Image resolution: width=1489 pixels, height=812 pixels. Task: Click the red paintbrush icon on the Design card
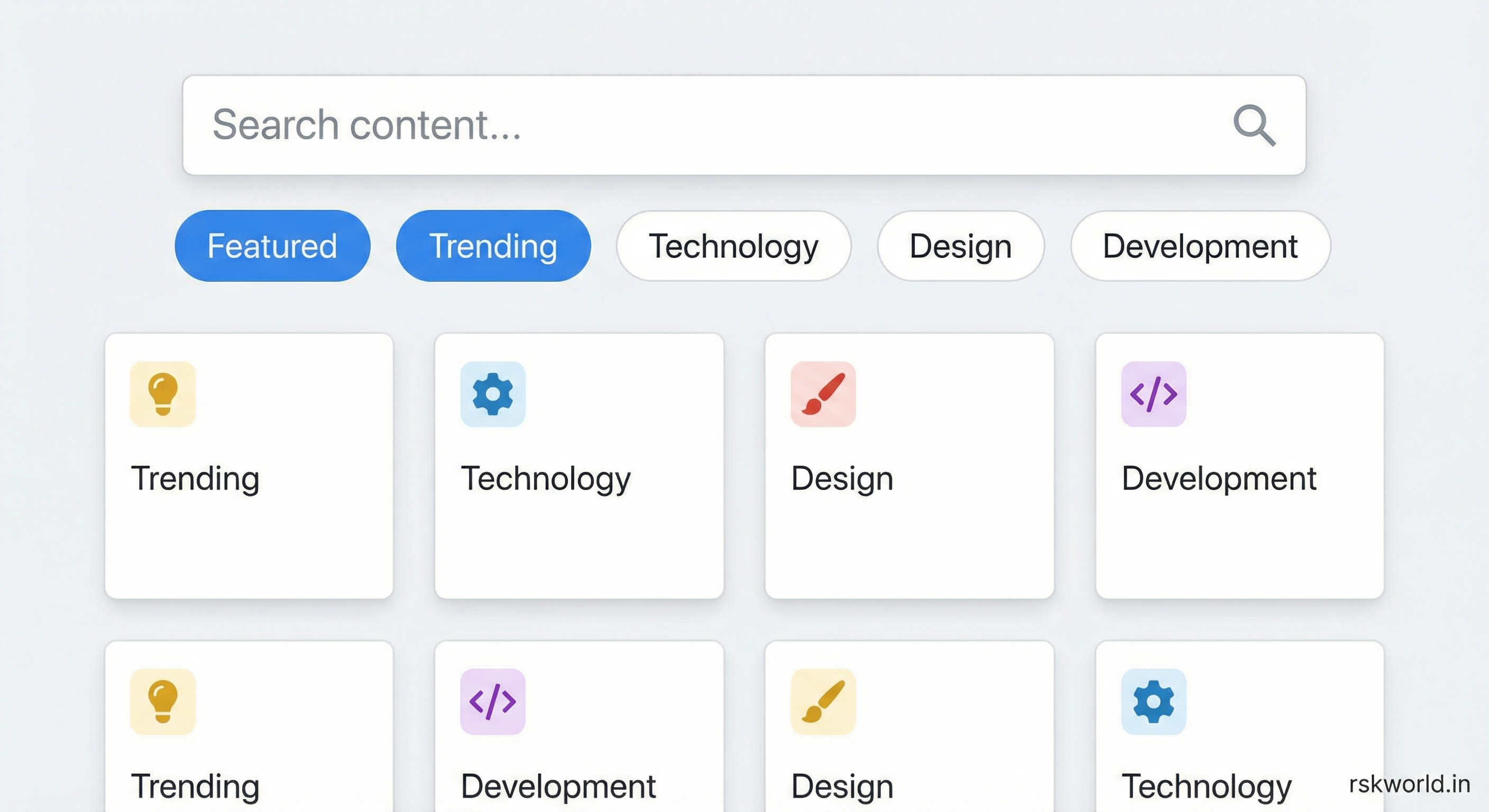823,395
